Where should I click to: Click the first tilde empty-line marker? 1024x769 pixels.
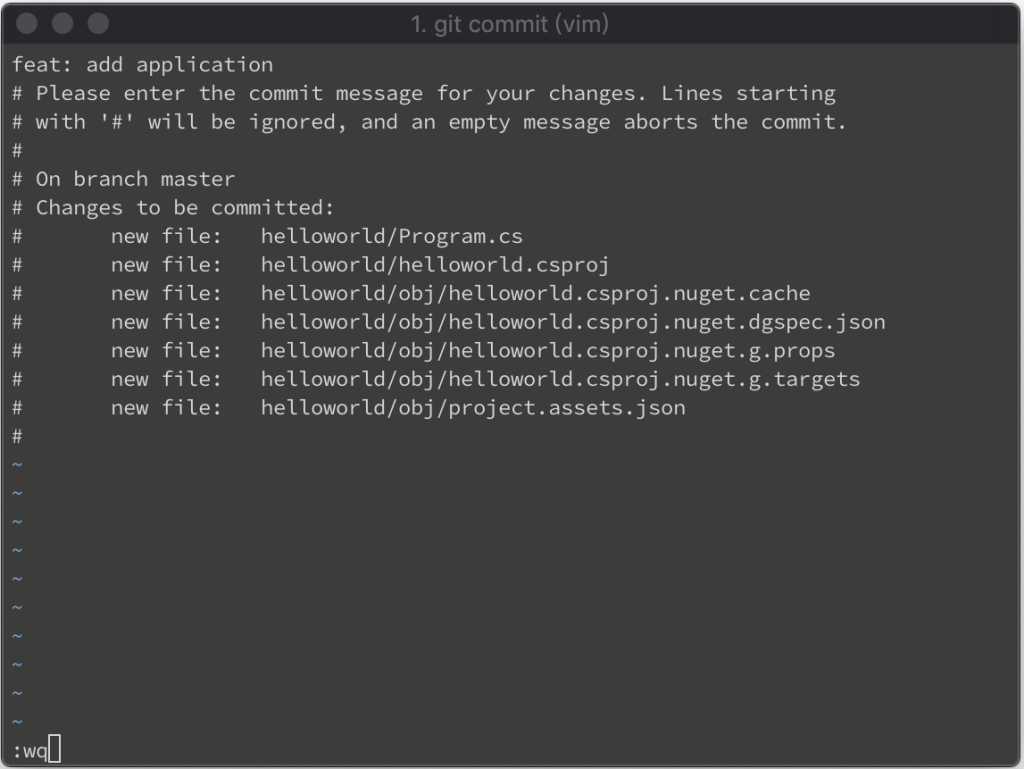(x=18, y=465)
